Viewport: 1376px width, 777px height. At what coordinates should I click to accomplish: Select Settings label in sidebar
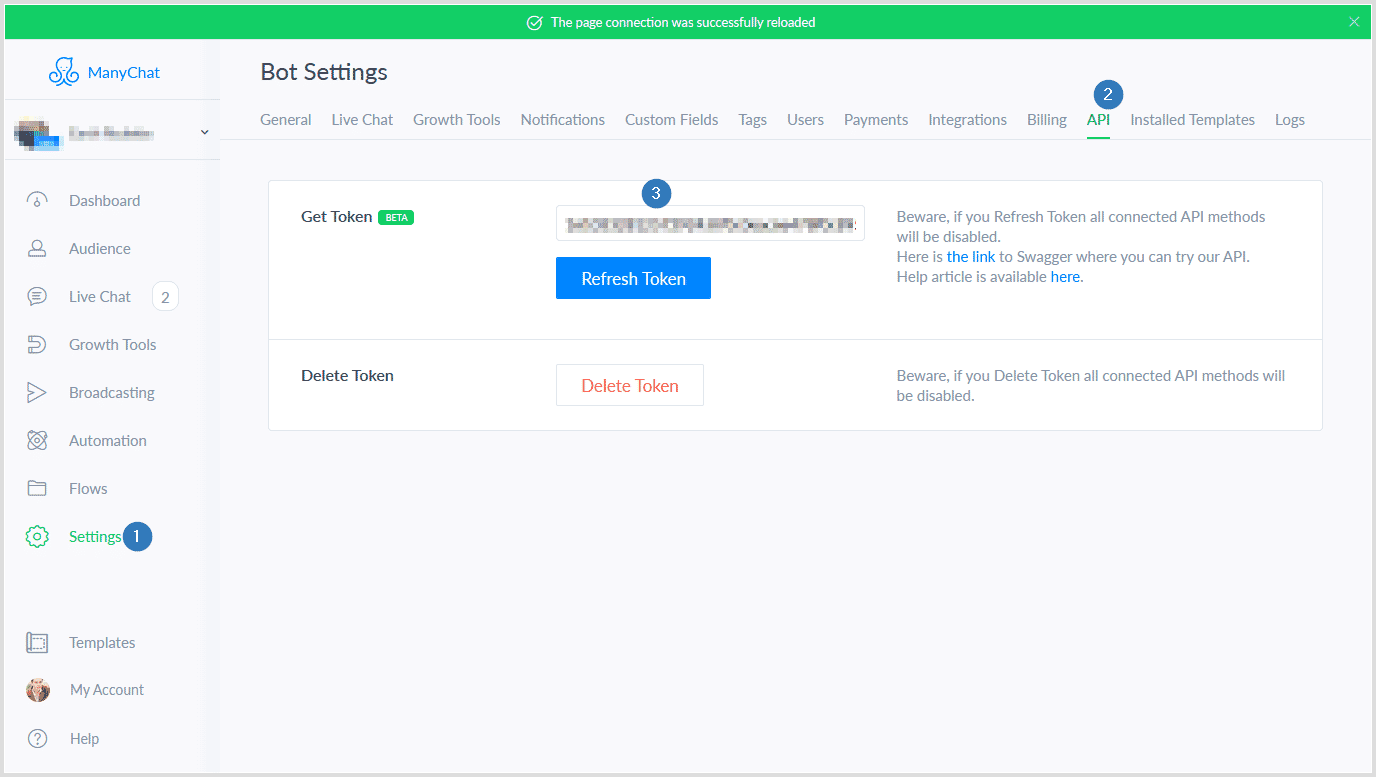pos(95,536)
